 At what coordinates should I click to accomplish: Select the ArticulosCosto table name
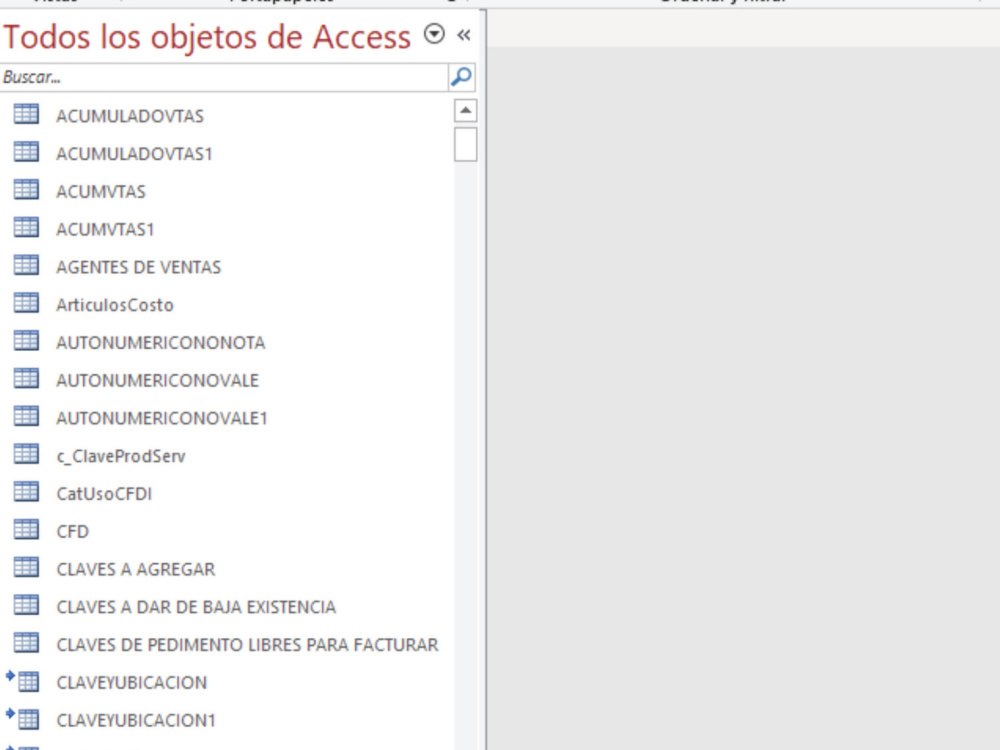point(115,305)
